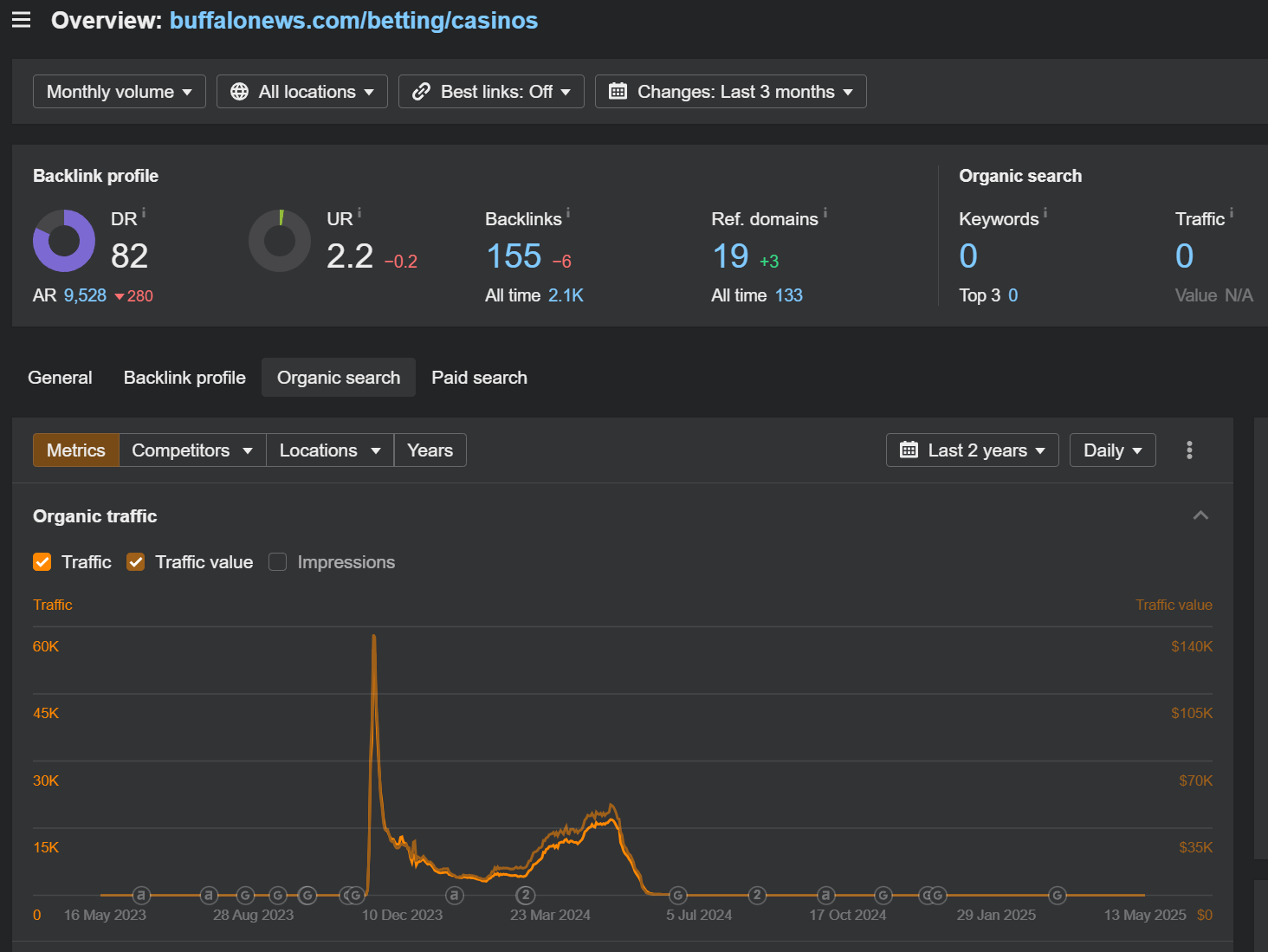
Task: Click the 'a' marker above 17 Oct 2024
Action: (826, 895)
